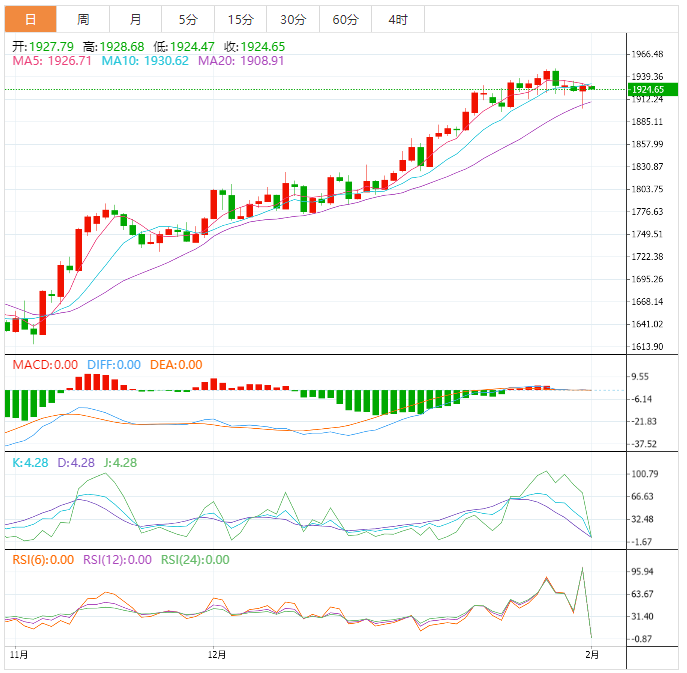The width and height of the screenshot is (687, 673).
Task: Open the 5分 timeframe tab
Action: (188, 20)
